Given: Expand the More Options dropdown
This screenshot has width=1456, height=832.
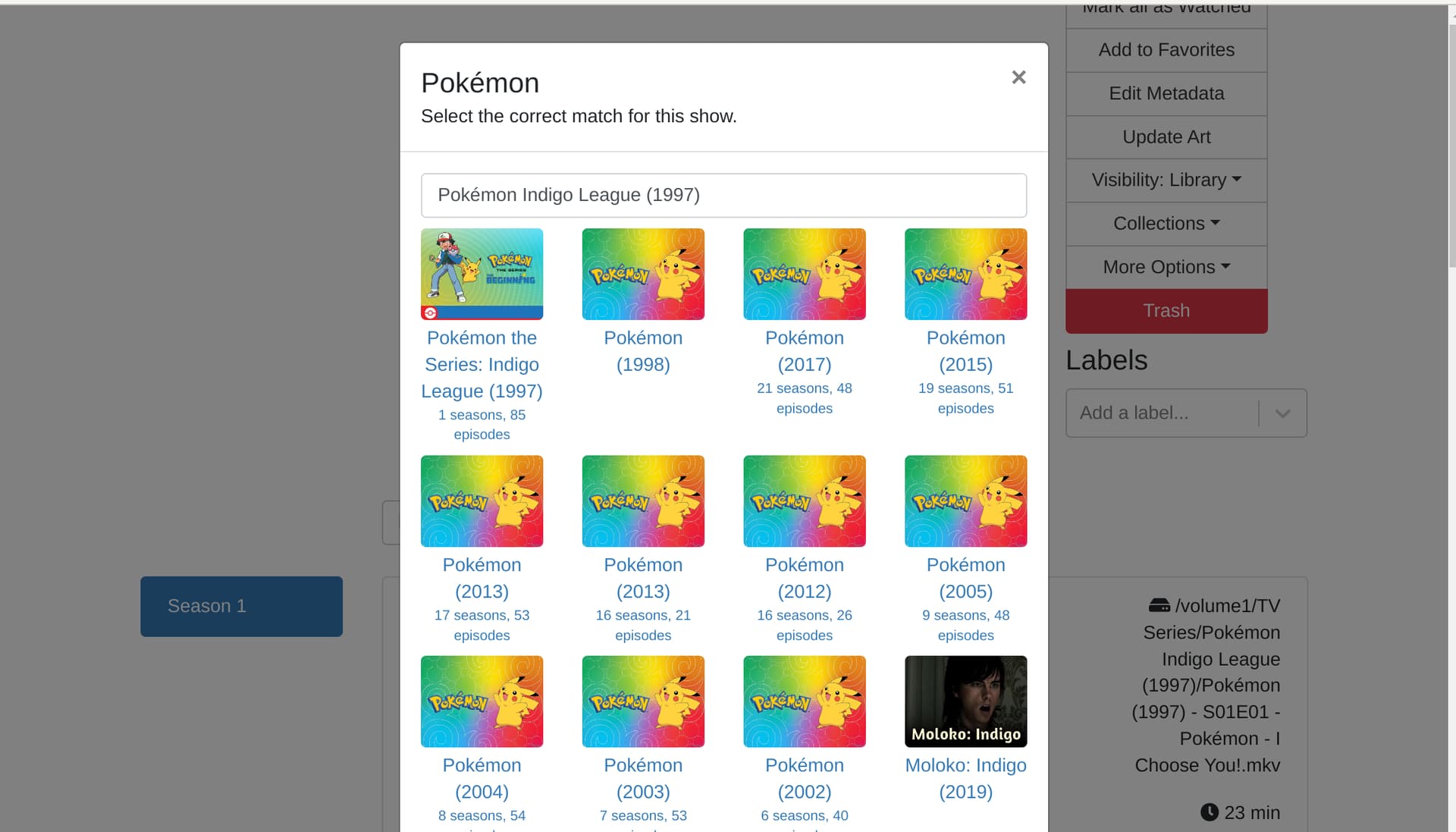Looking at the screenshot, I should [1166, 267].
